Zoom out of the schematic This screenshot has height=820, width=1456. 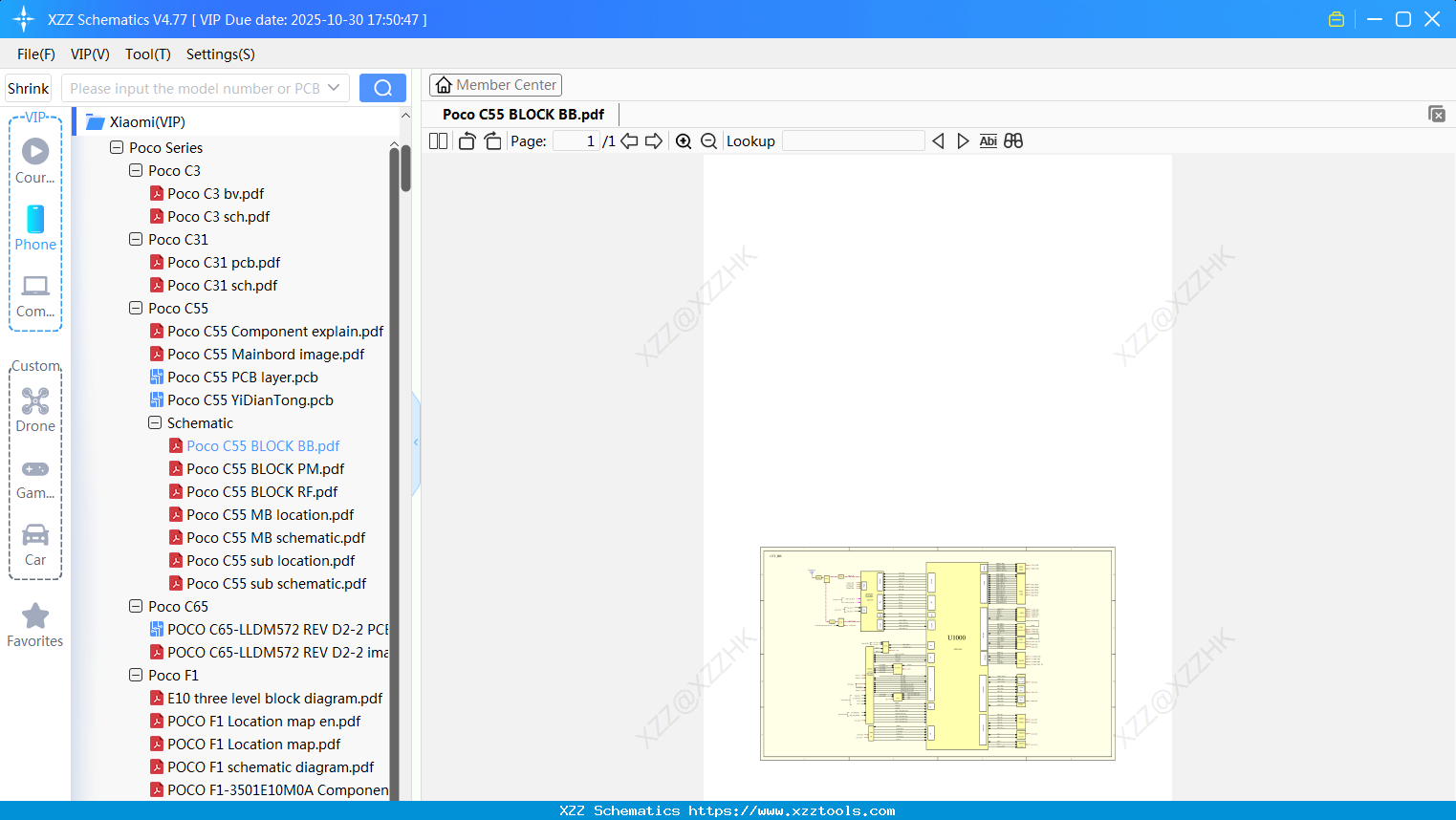tap(709, 141)
